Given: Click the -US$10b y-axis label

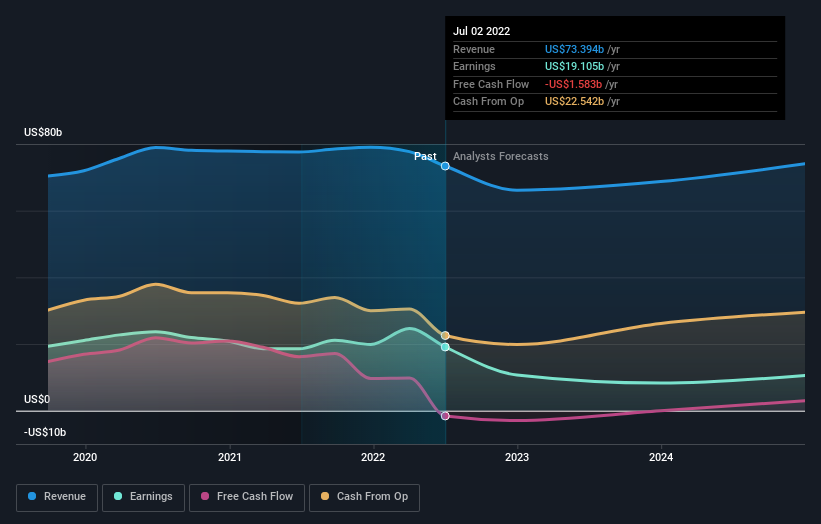Looking at the screenshot, I should coord(45,432).
